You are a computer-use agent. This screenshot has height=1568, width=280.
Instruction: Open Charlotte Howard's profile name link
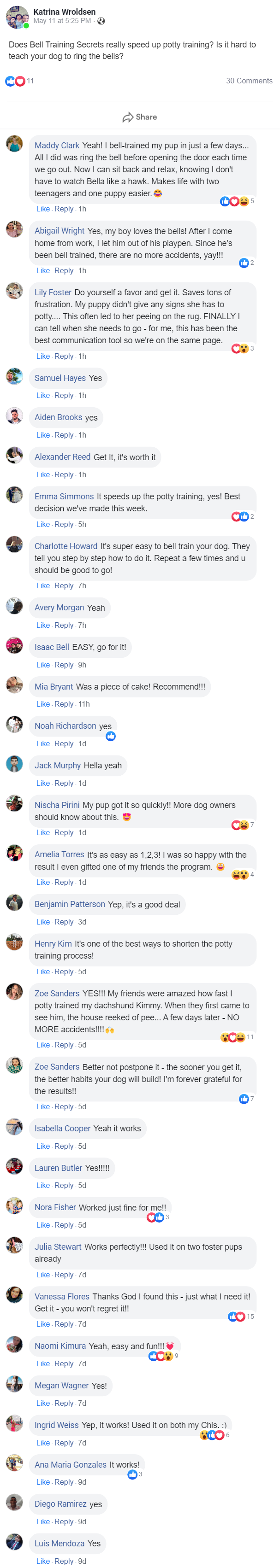66,546
